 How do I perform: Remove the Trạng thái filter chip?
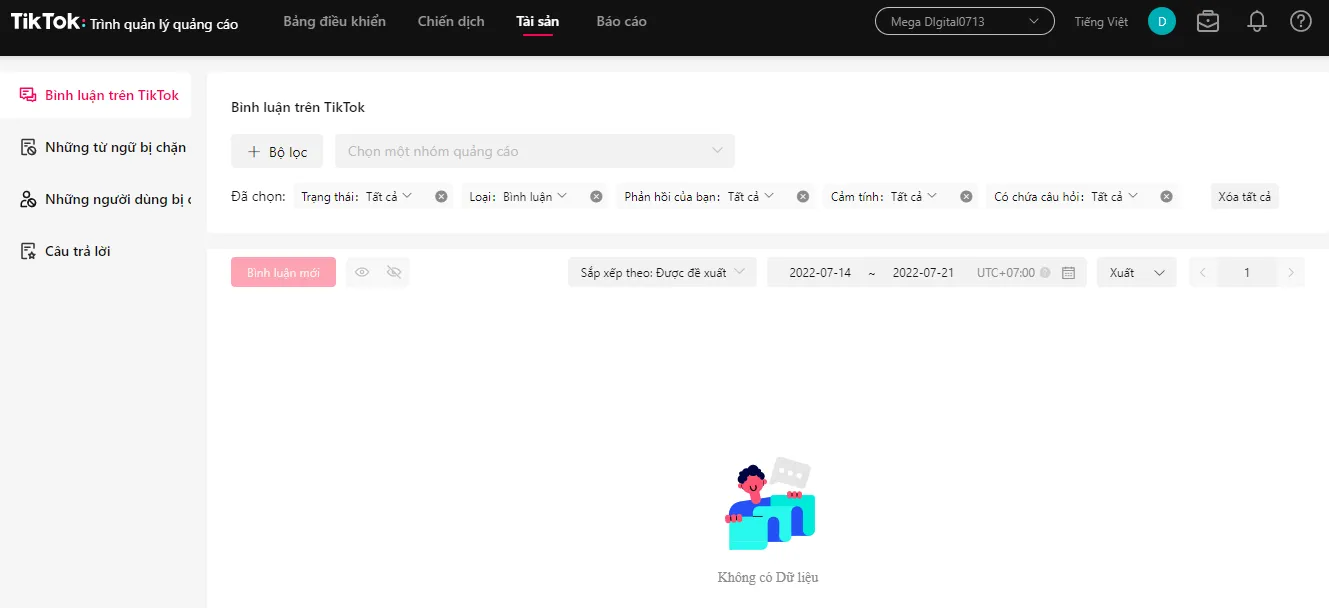coord(441,197)
